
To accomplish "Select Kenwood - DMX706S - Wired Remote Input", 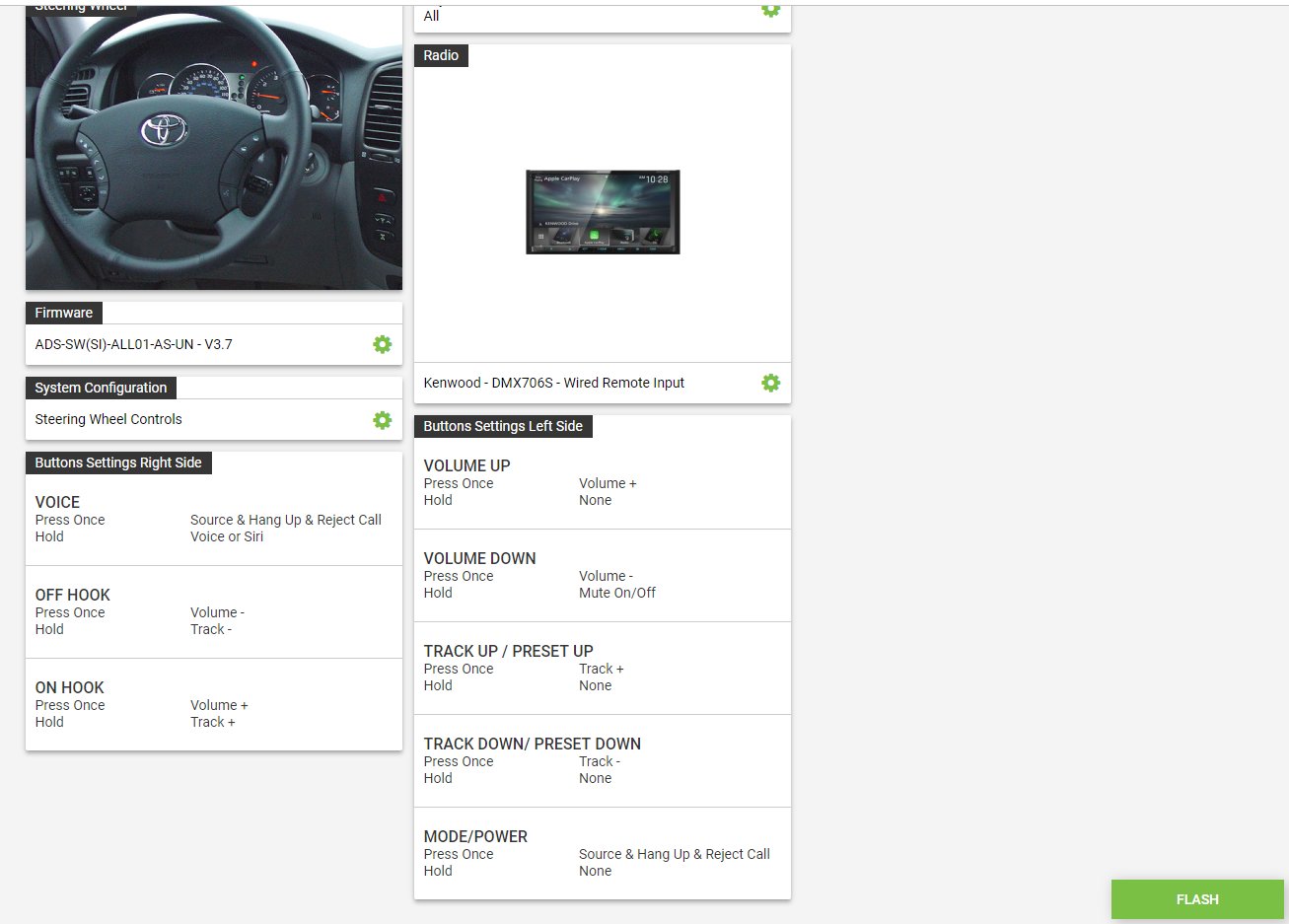I will (x=553, y=383).
